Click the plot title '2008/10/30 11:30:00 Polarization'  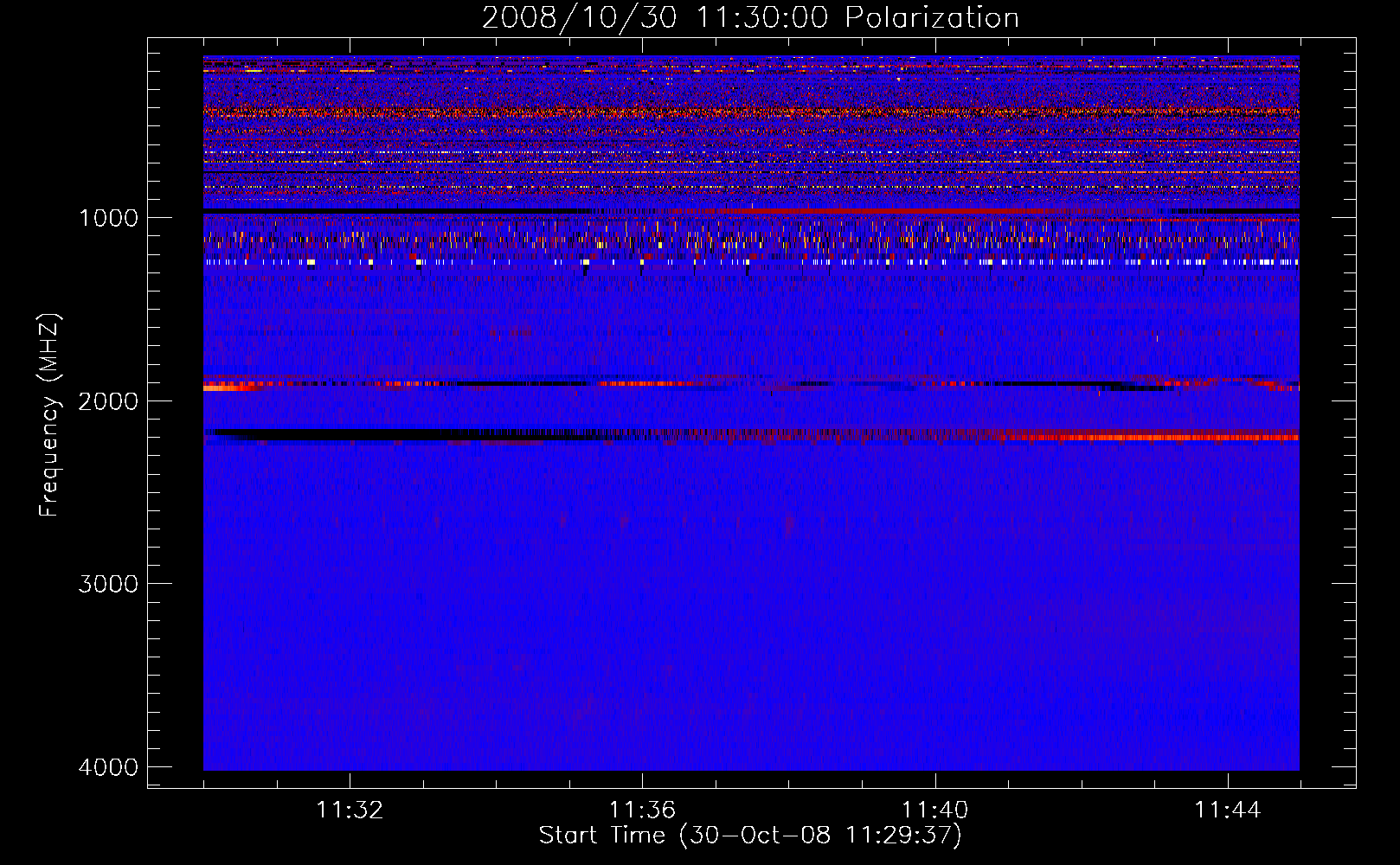pyautogui.click(x=750, y=18)
